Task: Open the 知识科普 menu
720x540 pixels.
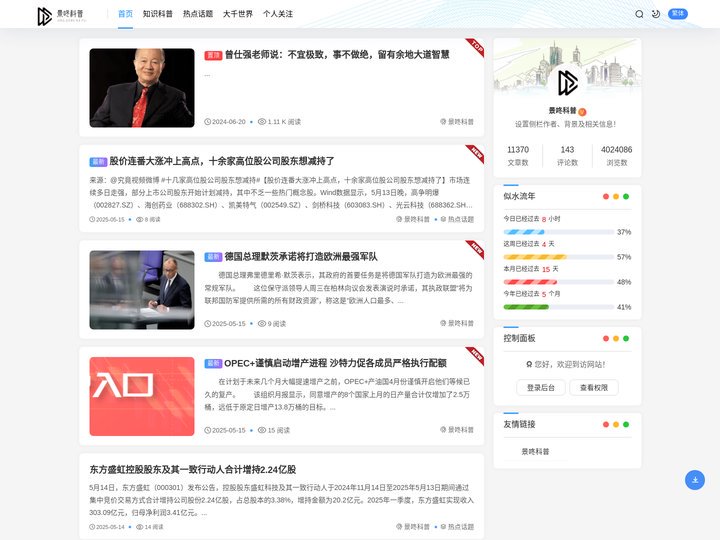Action: (x=158, y=14)
